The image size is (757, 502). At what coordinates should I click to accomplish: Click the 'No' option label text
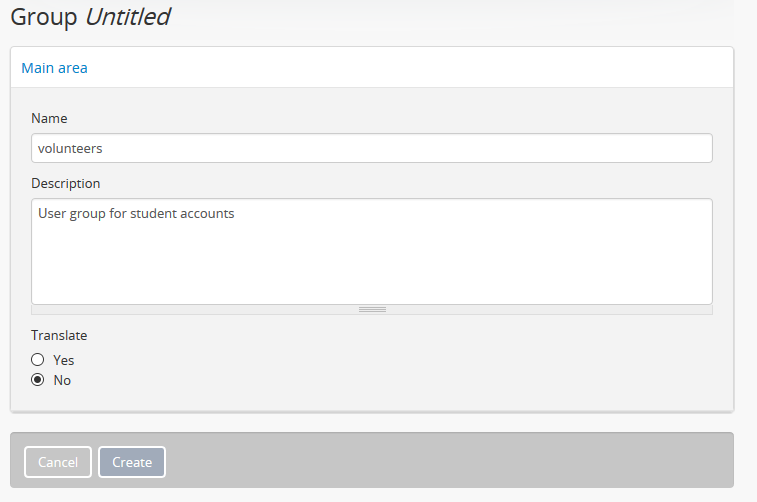[62, 380]
